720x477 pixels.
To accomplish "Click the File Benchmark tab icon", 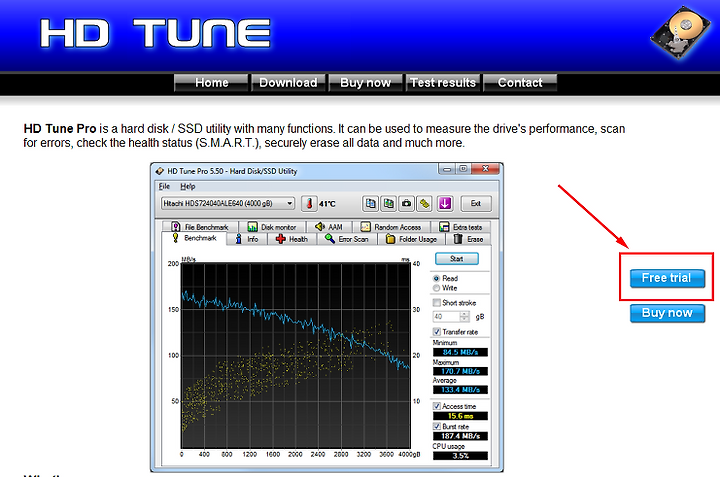I will click(175, 227).
